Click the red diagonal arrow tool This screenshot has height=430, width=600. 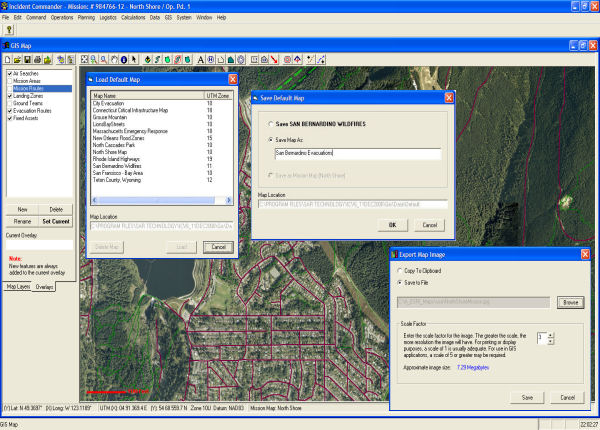[x=274, y=60]
